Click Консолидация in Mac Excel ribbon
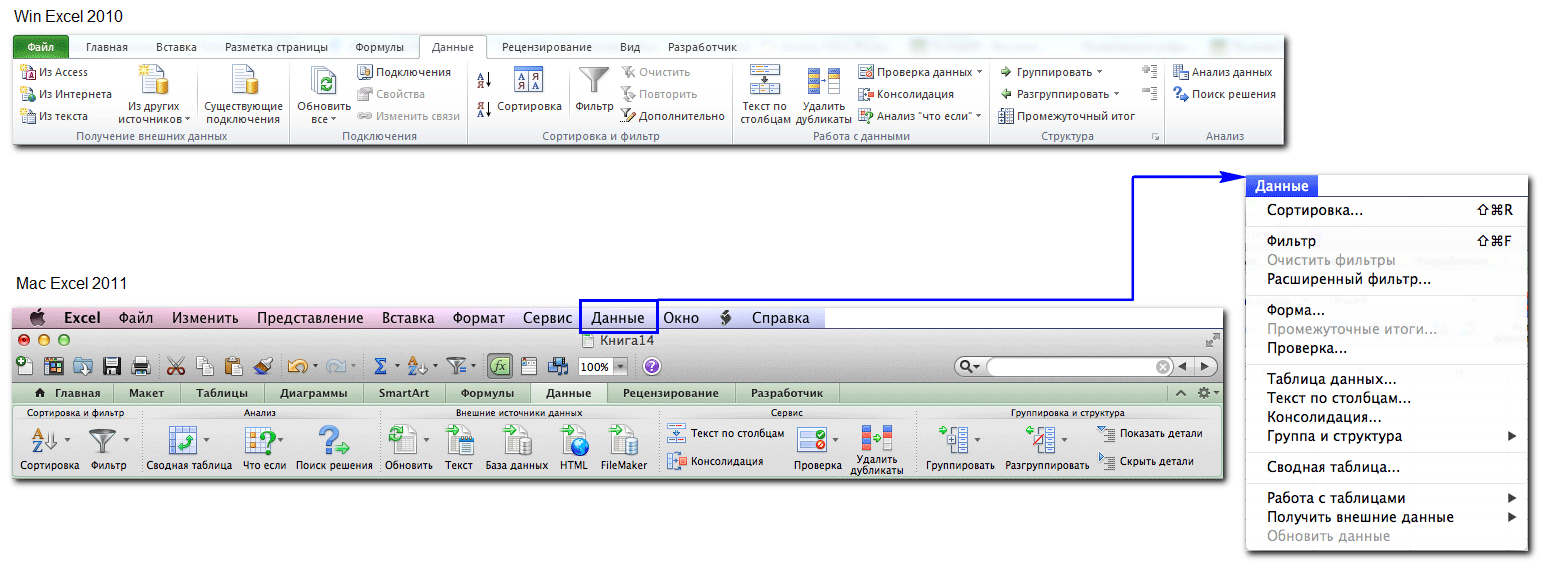This screenshot has height=570, width=1549. tap(716, 461)
